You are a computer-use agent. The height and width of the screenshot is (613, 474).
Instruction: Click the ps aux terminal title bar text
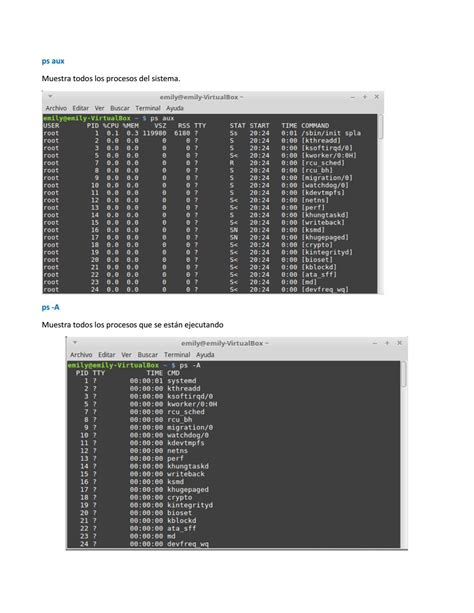coord(201,97)
